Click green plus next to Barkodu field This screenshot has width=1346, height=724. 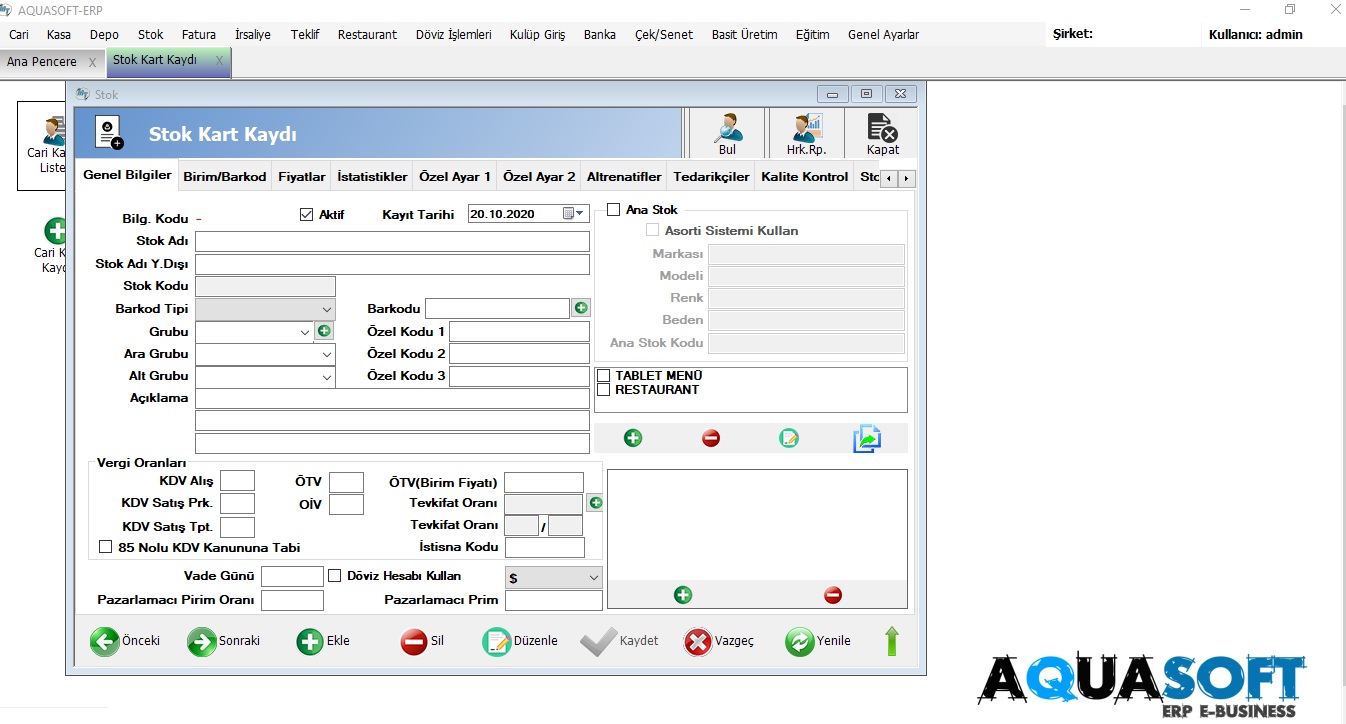[581, 308]
